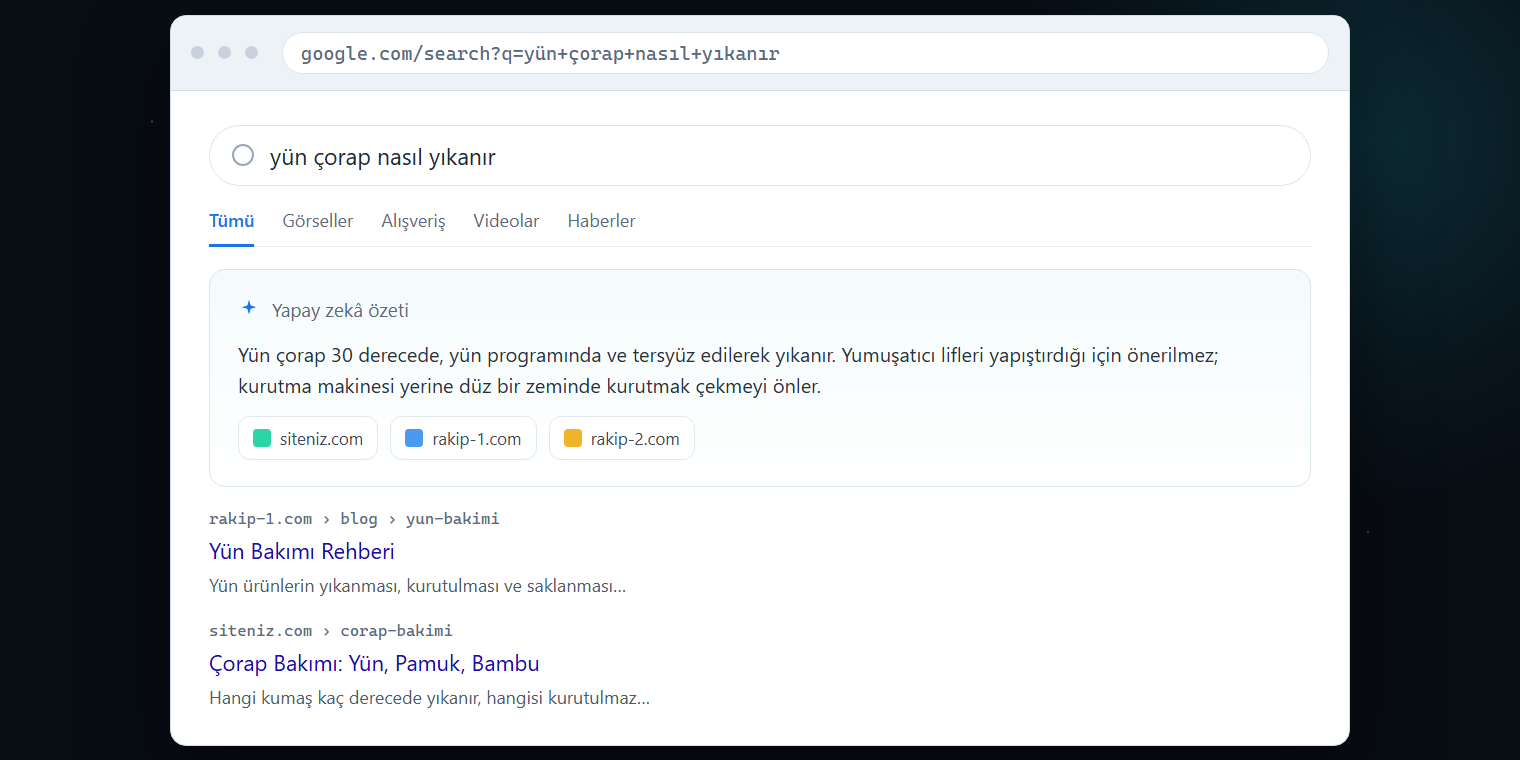Click the siteniz.com › corap-bakimi breadcrumb
The width and height of the screenshot is (1520, 760).
point(331,630)
